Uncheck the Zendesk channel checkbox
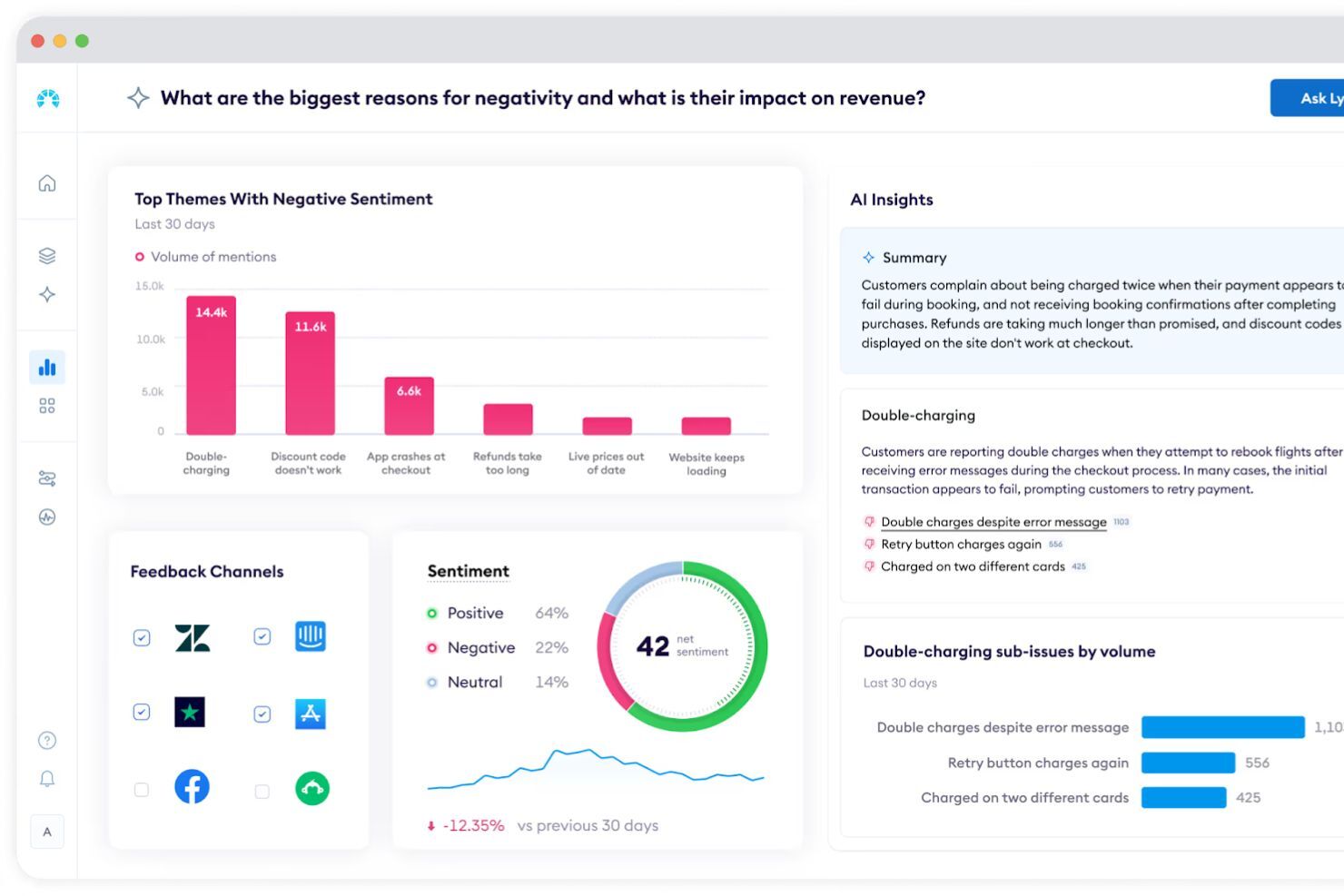The image size is (1344, 896). pyautogui.click(x=142, y=637)
